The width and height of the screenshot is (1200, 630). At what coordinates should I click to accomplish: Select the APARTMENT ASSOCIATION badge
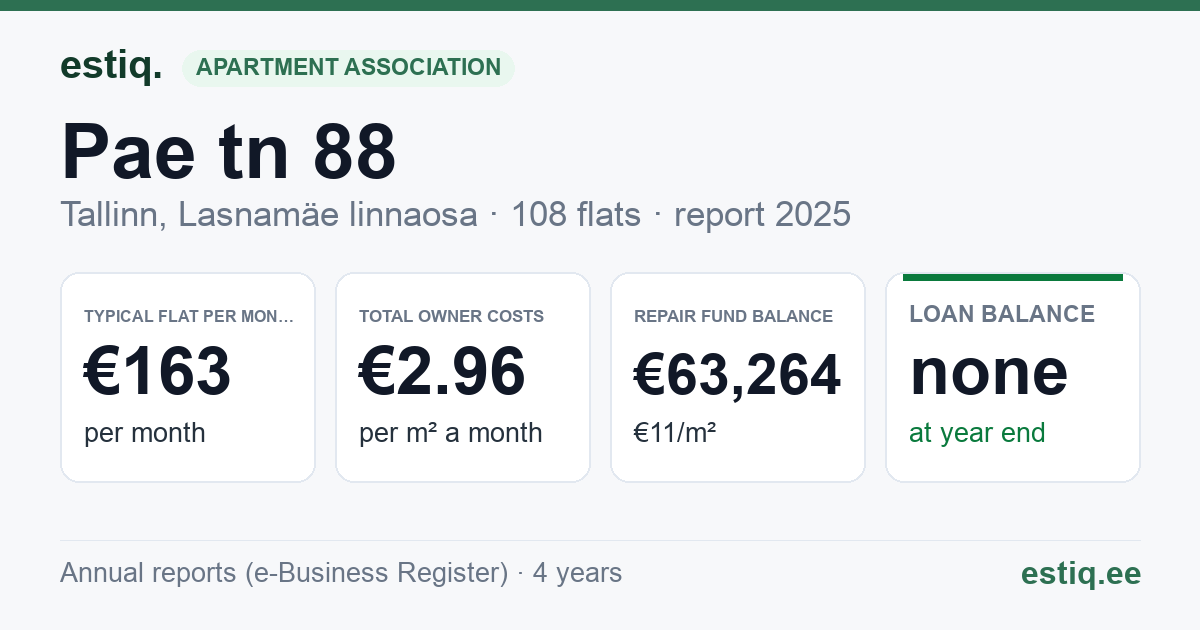pyautogui.click(x=348, y=68)
